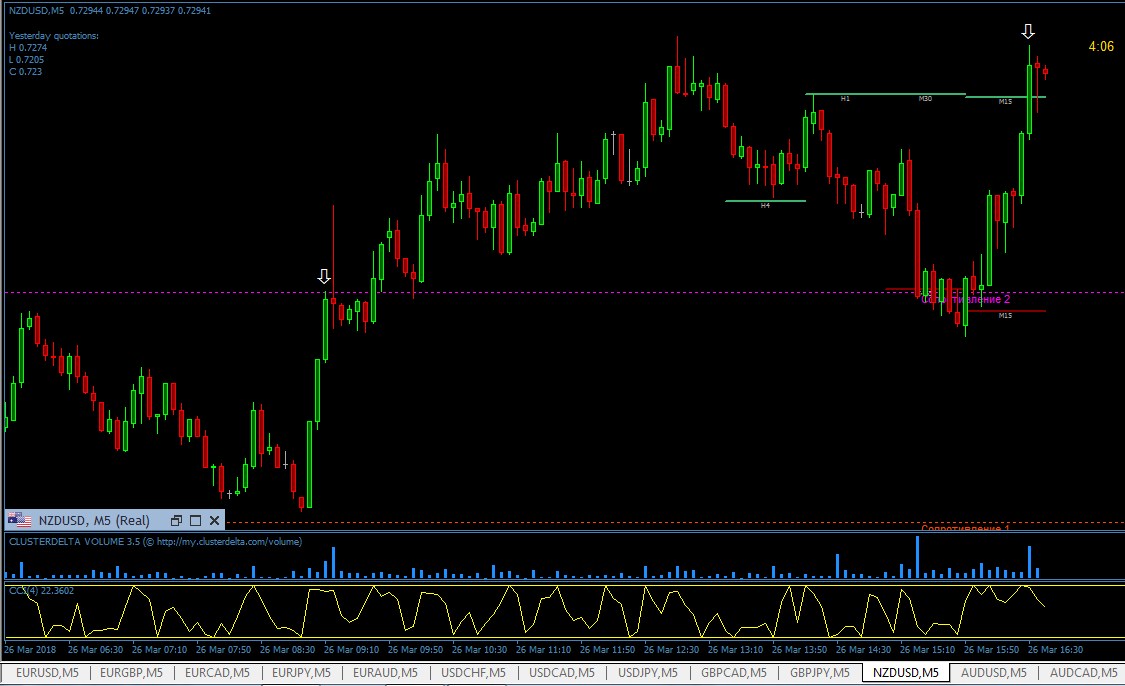Click the '26 Mar 13:10' time axis label

735,649
